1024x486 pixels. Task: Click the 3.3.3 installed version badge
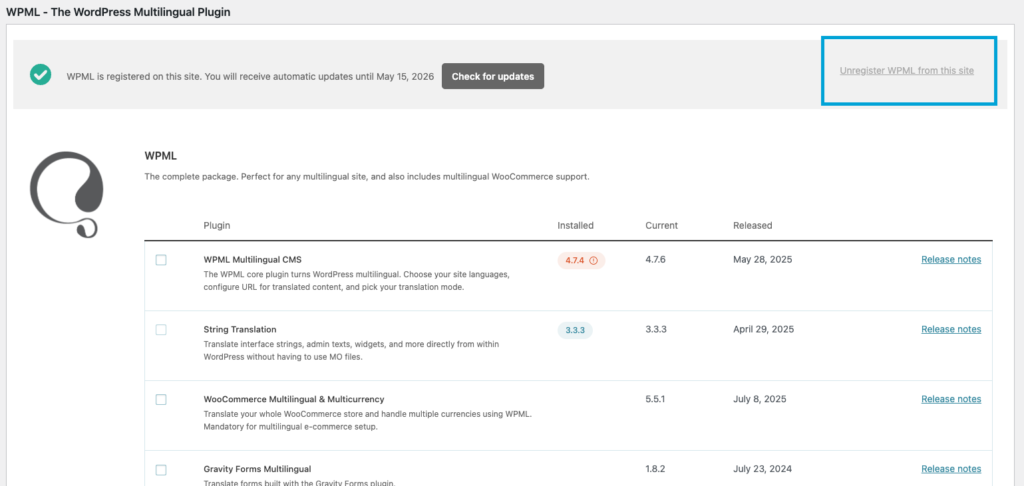point(575,330)
